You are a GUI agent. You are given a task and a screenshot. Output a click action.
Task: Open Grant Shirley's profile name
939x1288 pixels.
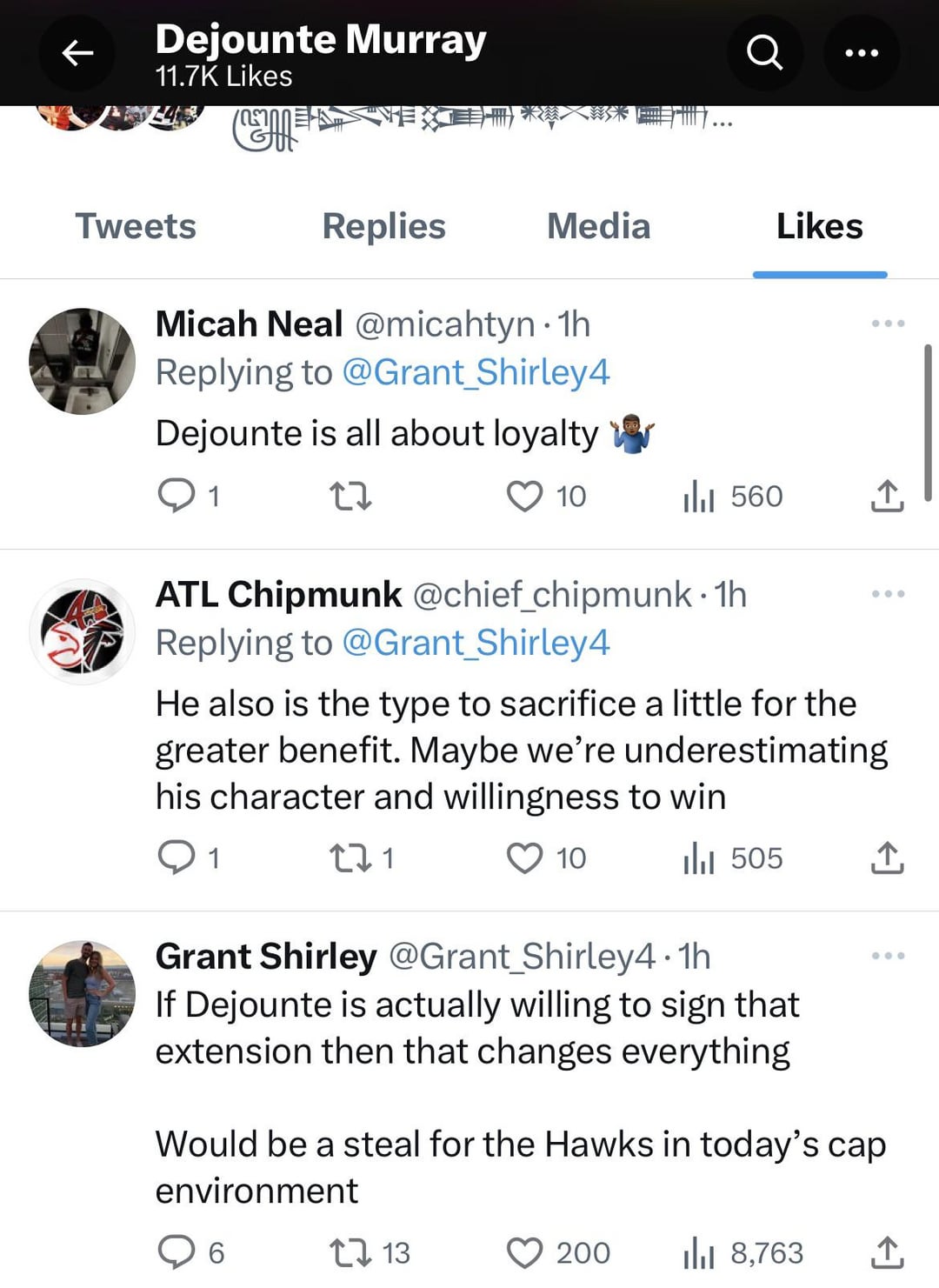pos(266,956)
